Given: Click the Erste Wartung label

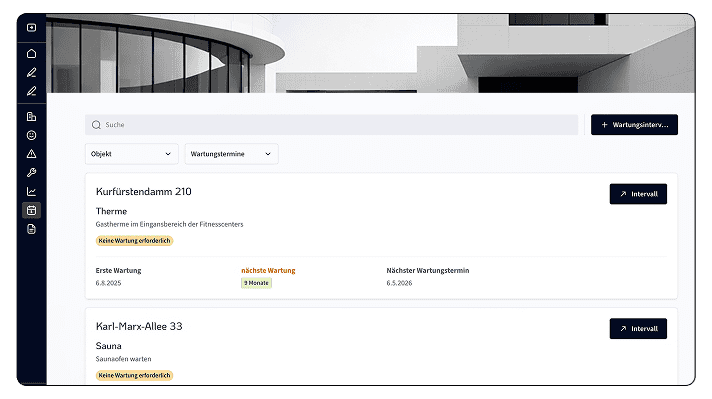Looking at the screenshot, I should (119, 271).
